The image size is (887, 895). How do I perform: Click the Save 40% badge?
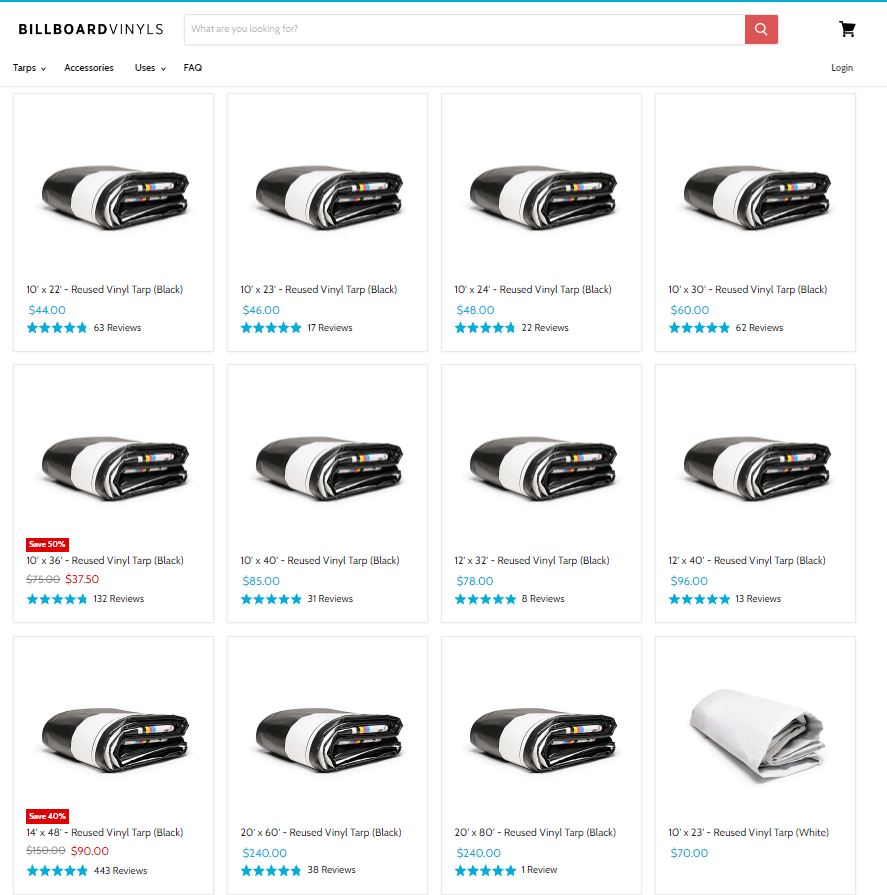pyautogui.click(x=47, y=816)
